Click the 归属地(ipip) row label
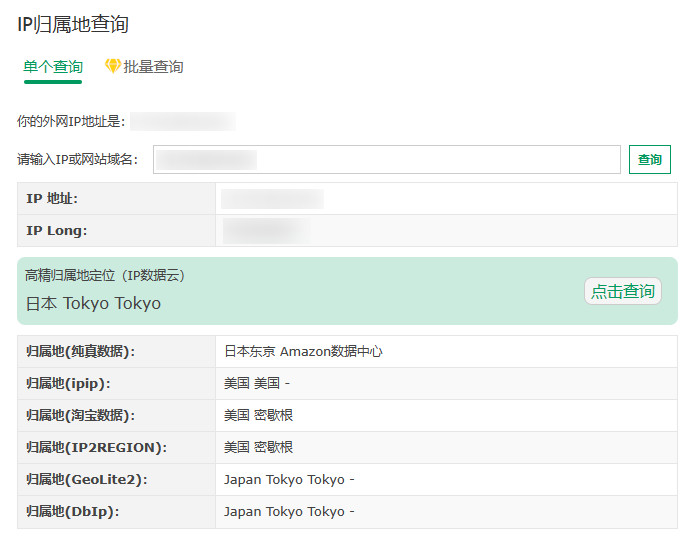Viewport: 689px width, 534px height. [68, 384]
